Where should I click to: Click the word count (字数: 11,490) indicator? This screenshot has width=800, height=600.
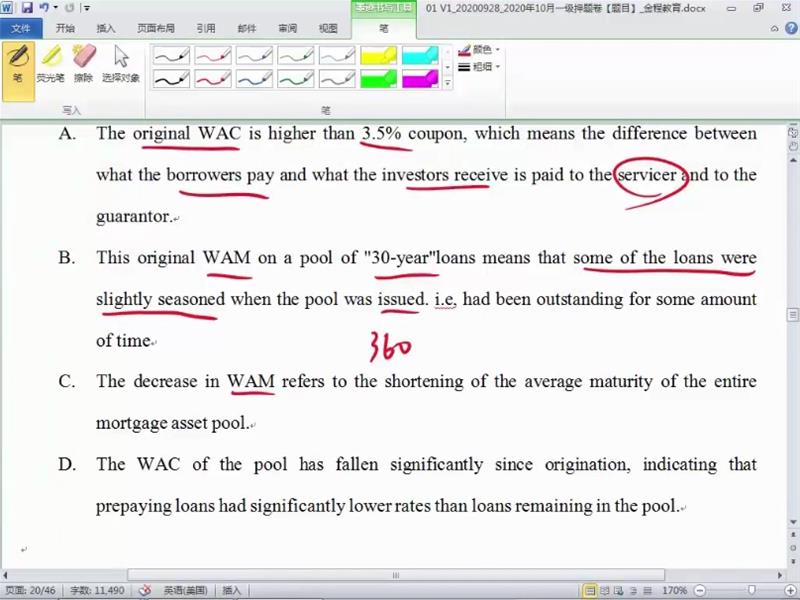coord(97,591)
